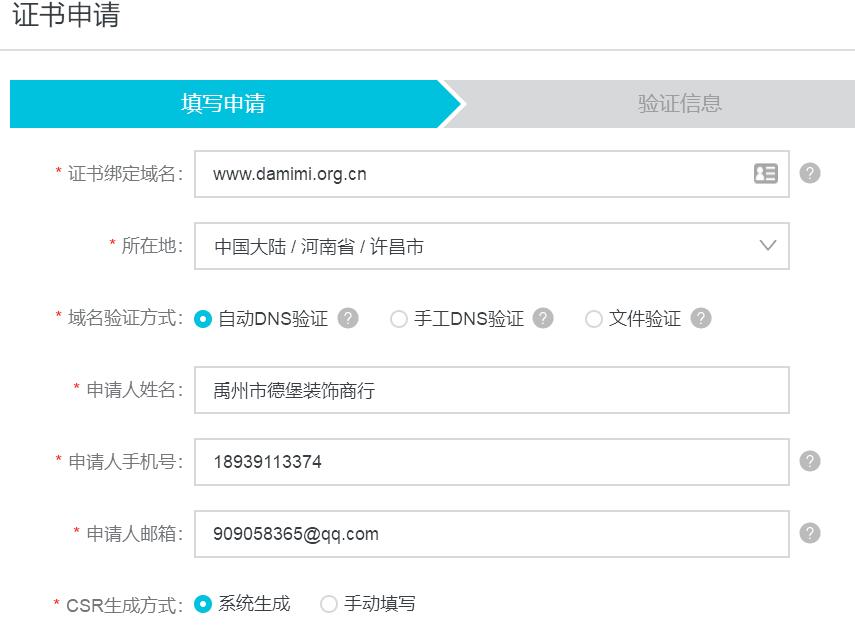The height and width of the screenshot is (632, 855).
Task: Click help icon beside applicant phone field
Action: [810, 461]
